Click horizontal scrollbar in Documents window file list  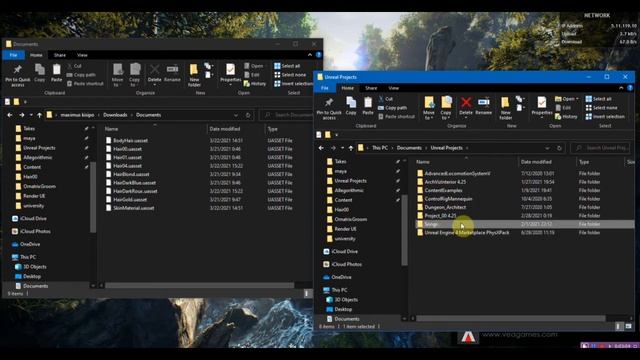point(200,285)
